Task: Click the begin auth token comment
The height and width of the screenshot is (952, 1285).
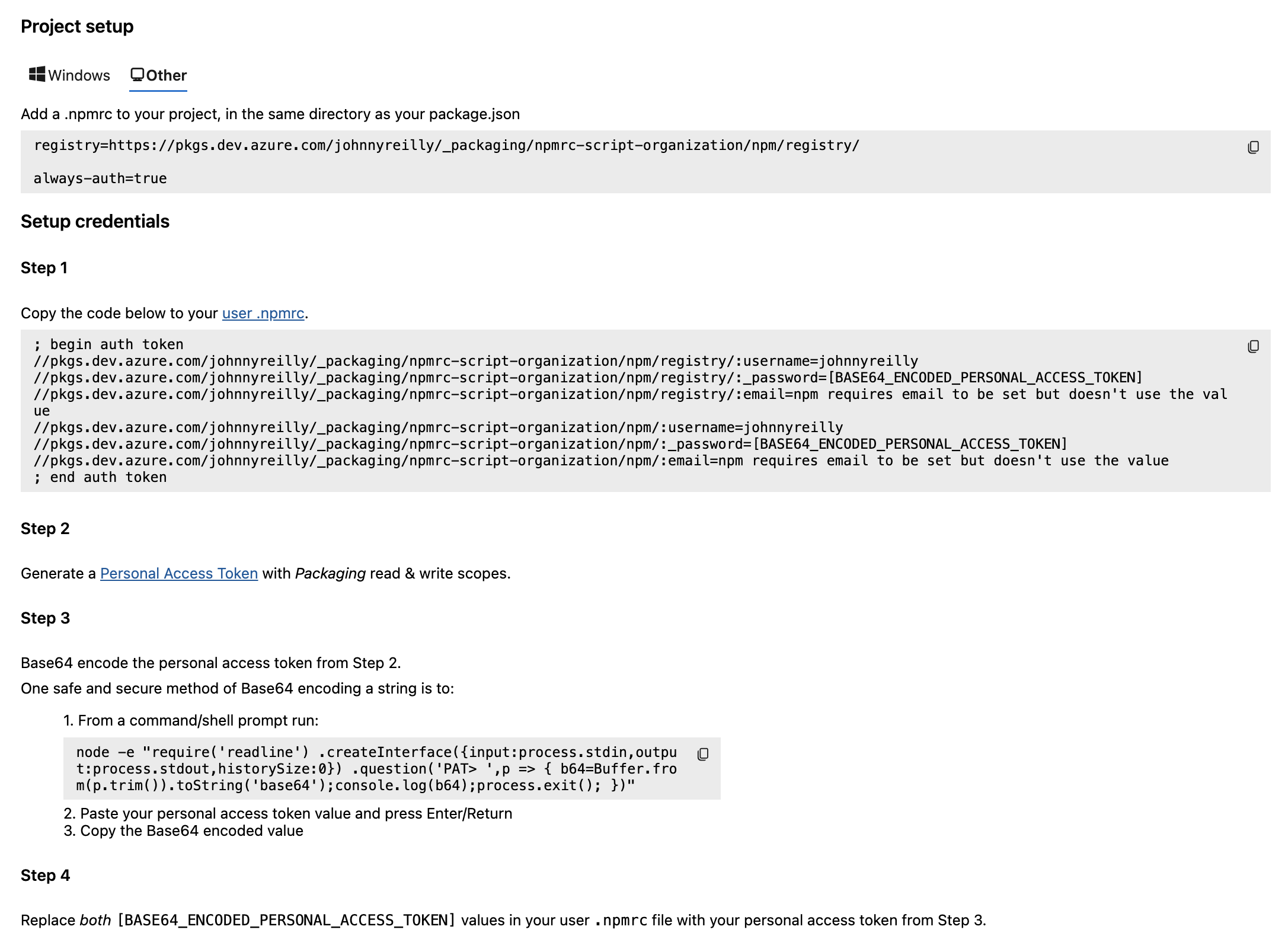Action: 108,344
